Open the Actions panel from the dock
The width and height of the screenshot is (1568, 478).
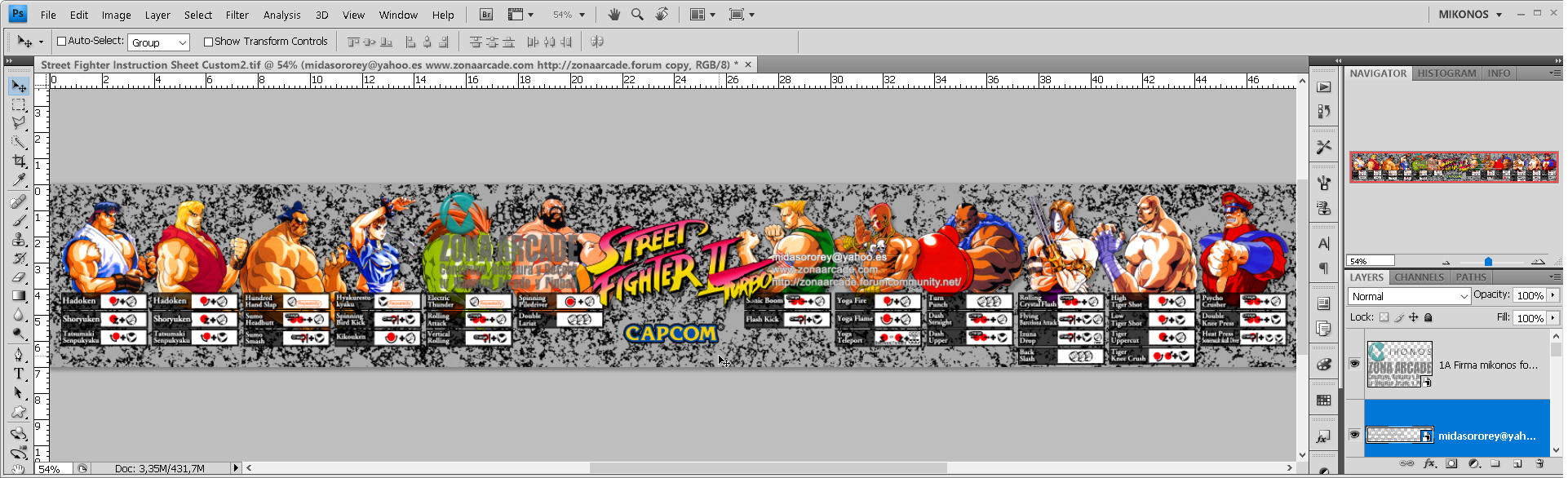pyautogui.click(x=1323, y=87)
